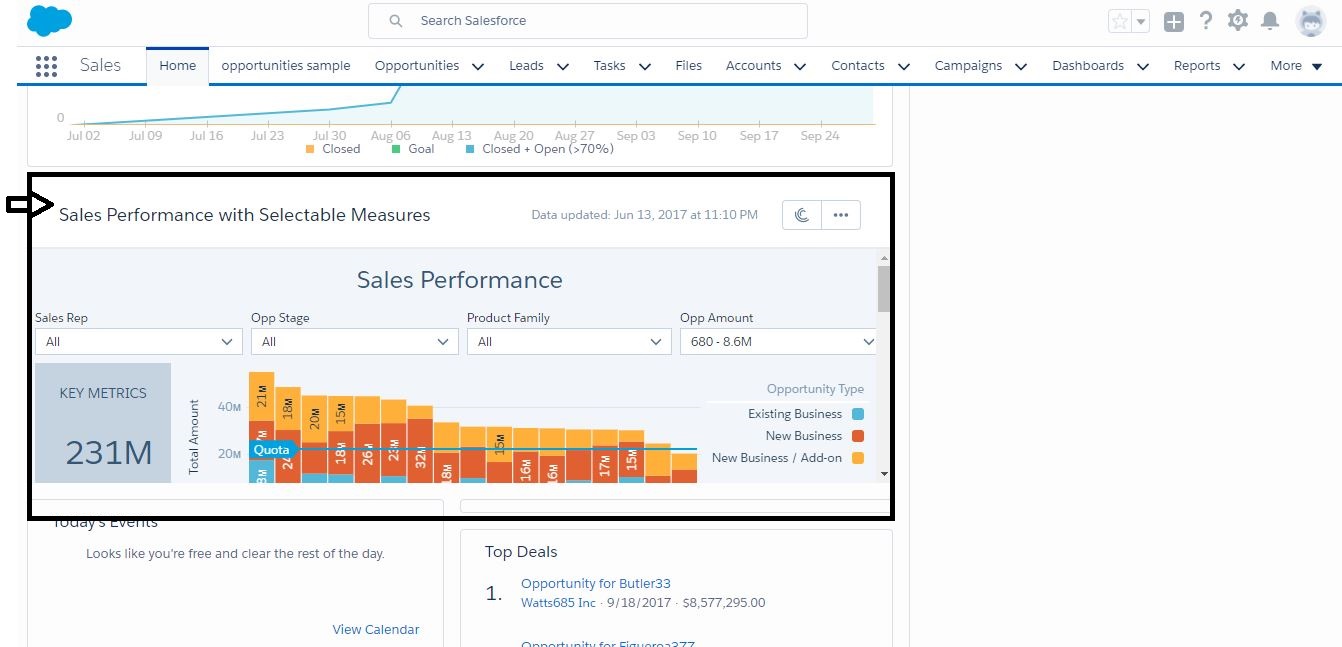Click the Salesforce cloud logo
Viewport: 1342px width, 647px height.
pyautogui.click(x=49, y=20)
